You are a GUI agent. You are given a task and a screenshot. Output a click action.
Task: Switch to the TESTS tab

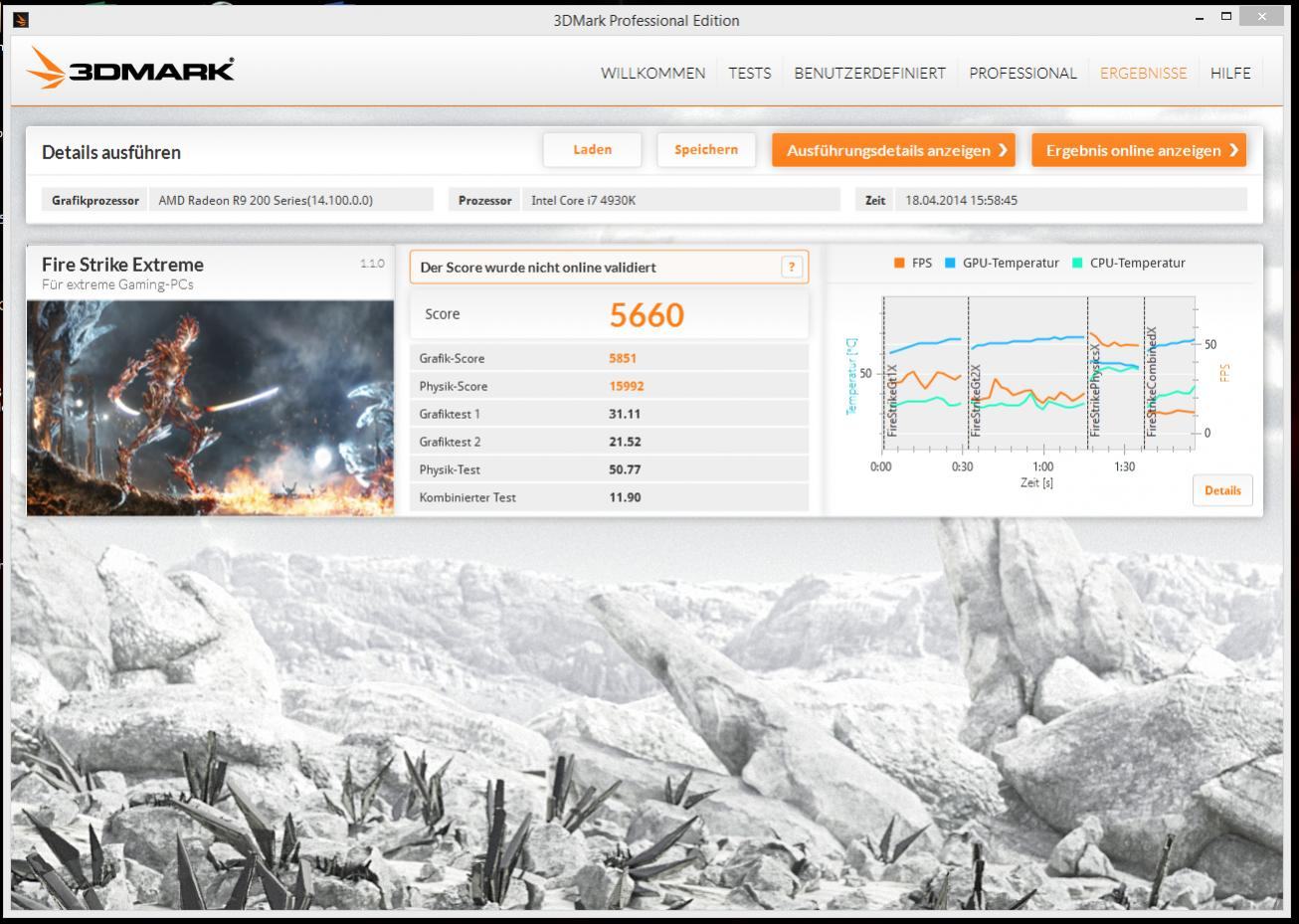pos(750,74)
